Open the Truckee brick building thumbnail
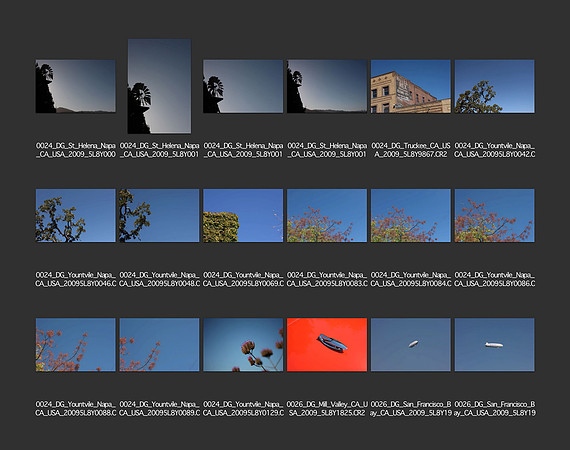The image size is (570, 450). click(x=411, y=86)
